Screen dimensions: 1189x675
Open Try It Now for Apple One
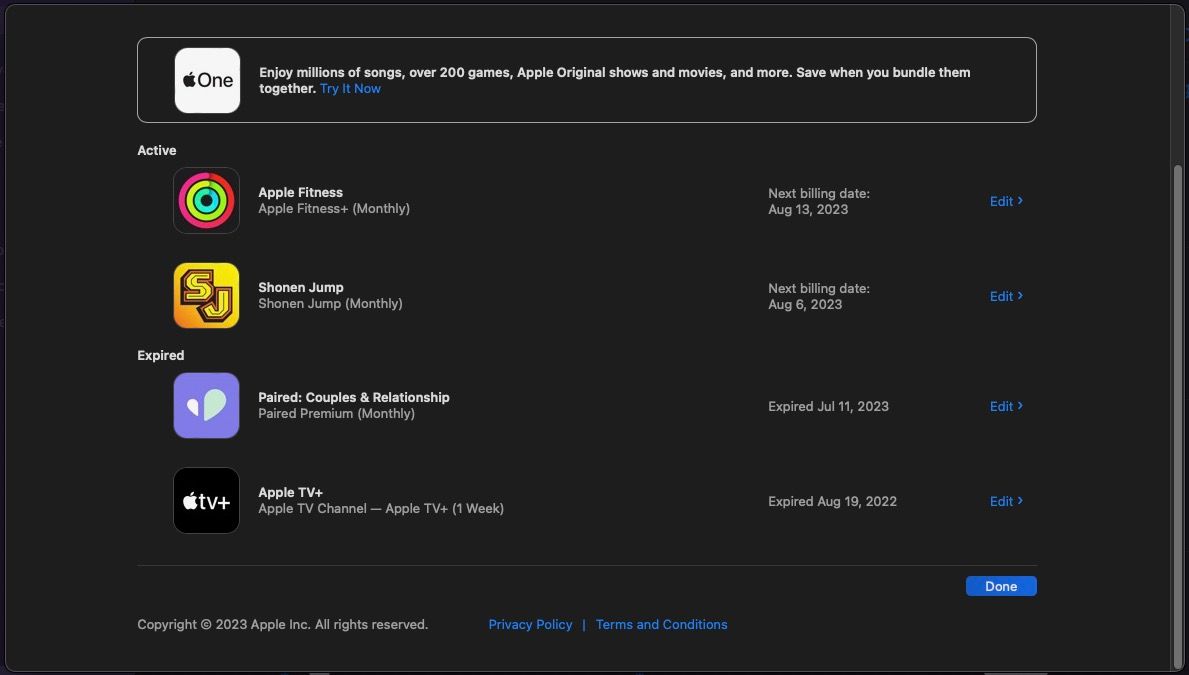[x=349, y=88]
